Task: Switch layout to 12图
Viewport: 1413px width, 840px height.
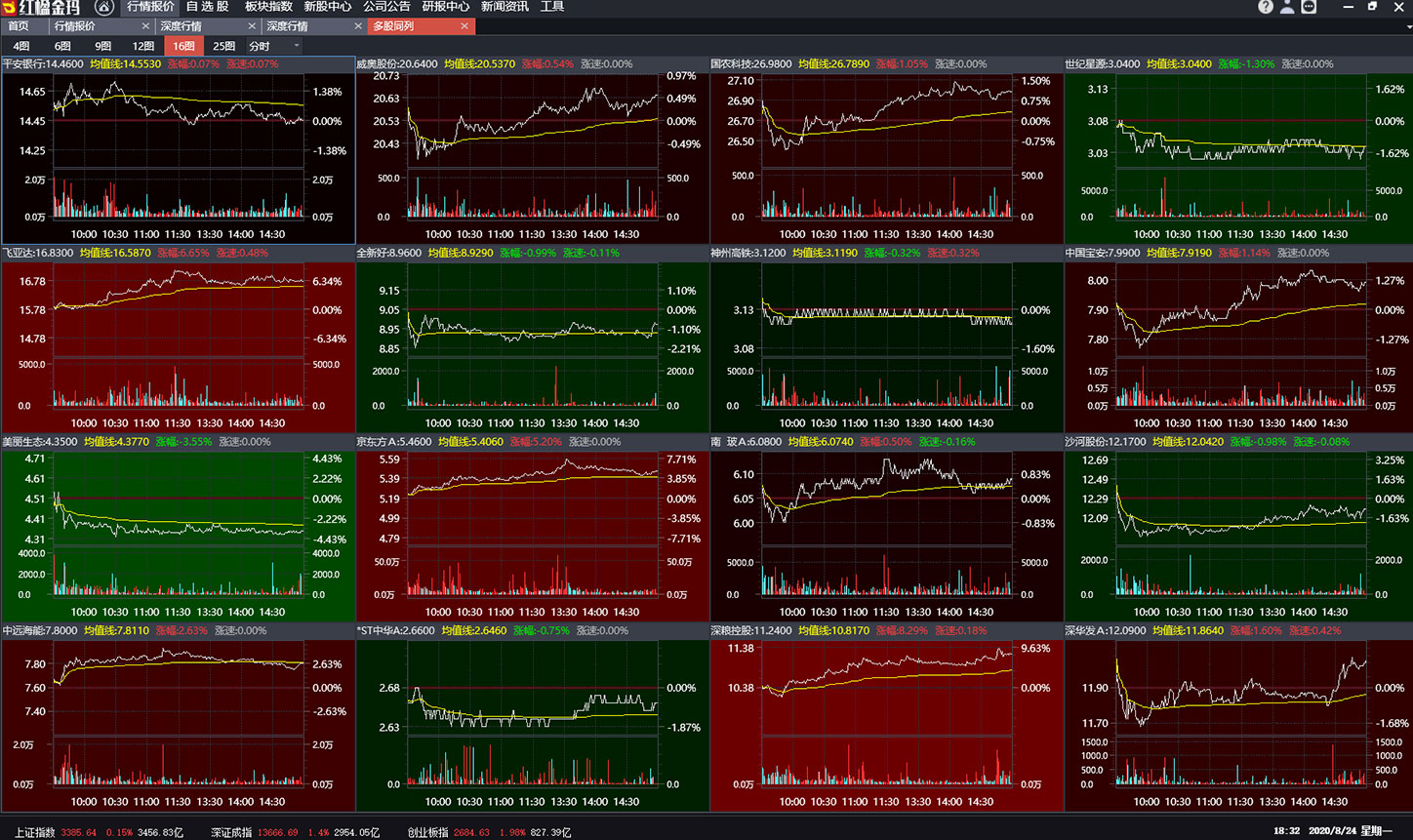Action: tap(143, 46)
